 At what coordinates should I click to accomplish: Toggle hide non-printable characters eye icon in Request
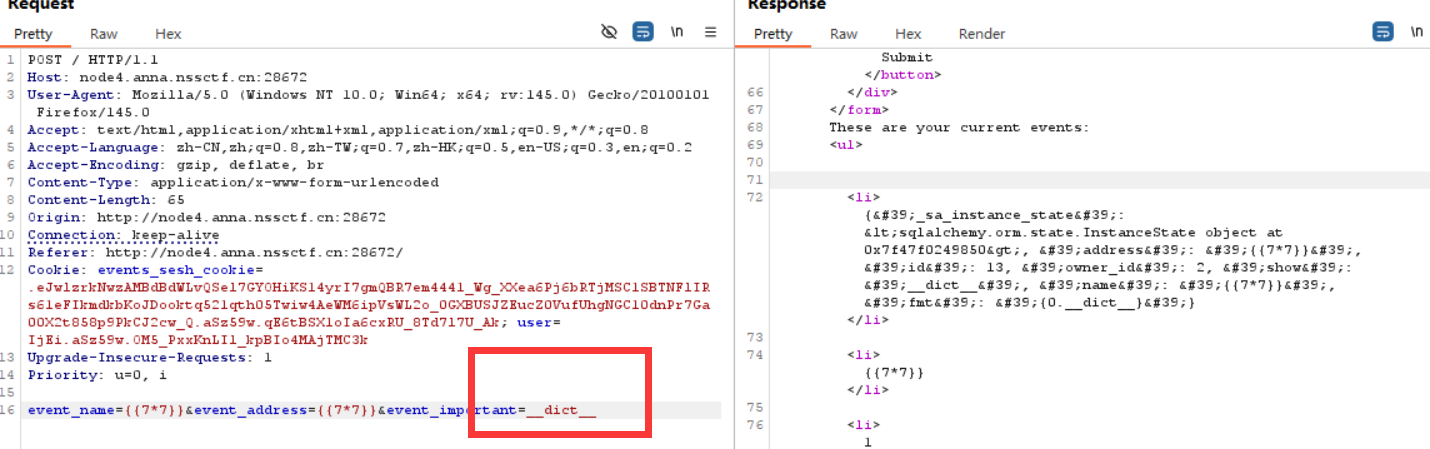(x=609, y=32)
